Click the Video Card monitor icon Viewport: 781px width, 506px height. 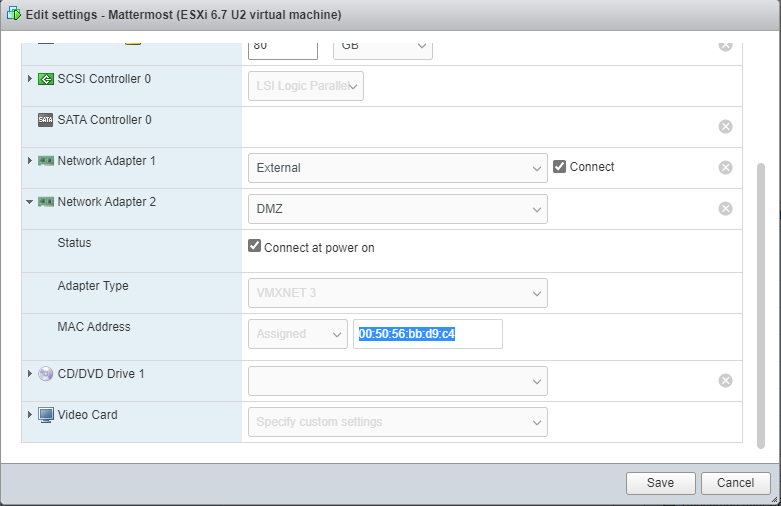pos(46,415)
